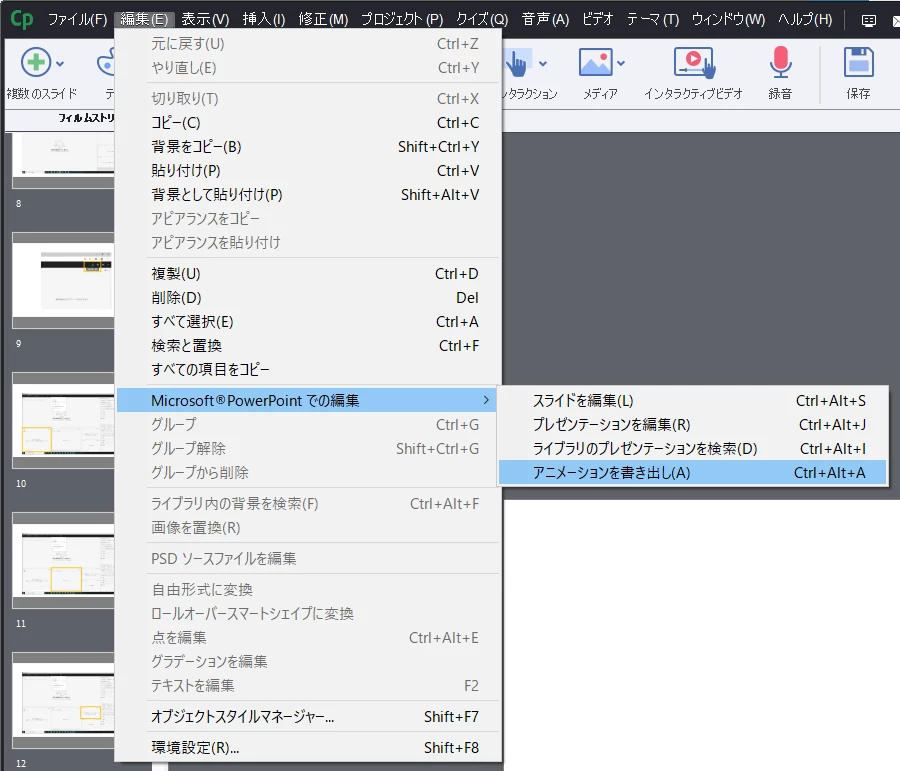The image size is (900, 771).
Task: Open the ビデオ menu
Action: [598, 20]
